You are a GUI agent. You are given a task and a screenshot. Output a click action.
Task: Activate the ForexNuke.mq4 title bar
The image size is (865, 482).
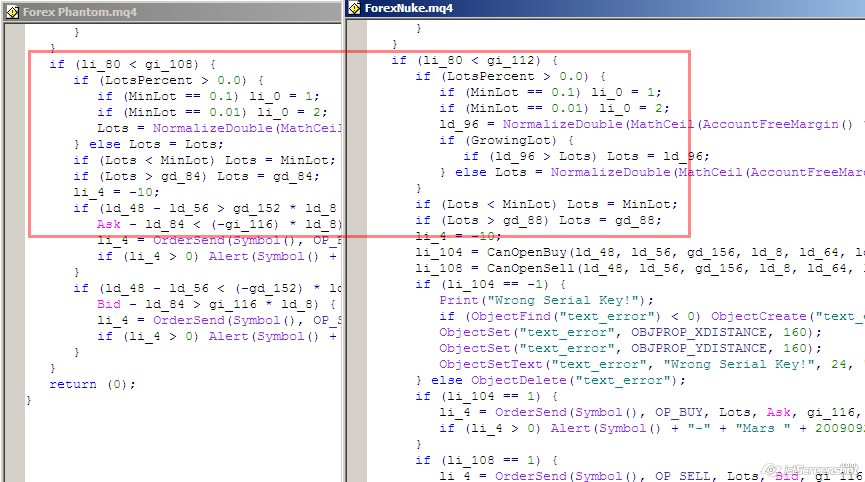[606, 8]
